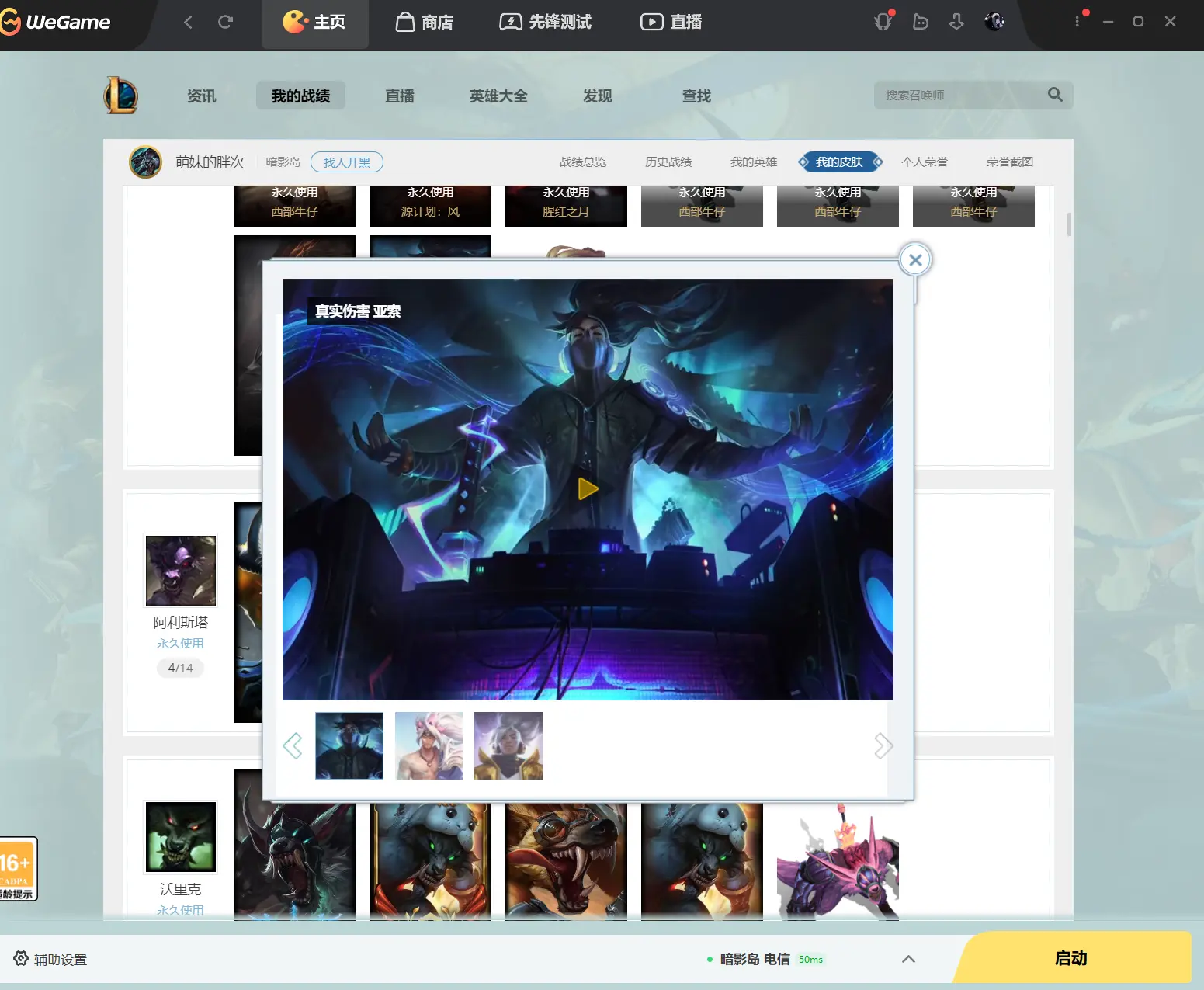
Task: Select the second skin thumbnail in popup
Action: click(x=429, y=745)
